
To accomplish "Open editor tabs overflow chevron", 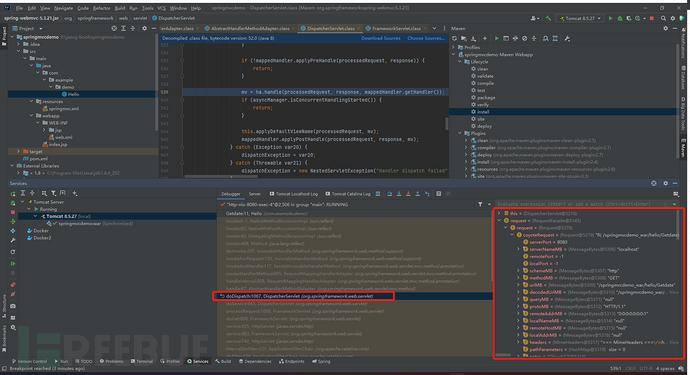I will click(434, 28).
